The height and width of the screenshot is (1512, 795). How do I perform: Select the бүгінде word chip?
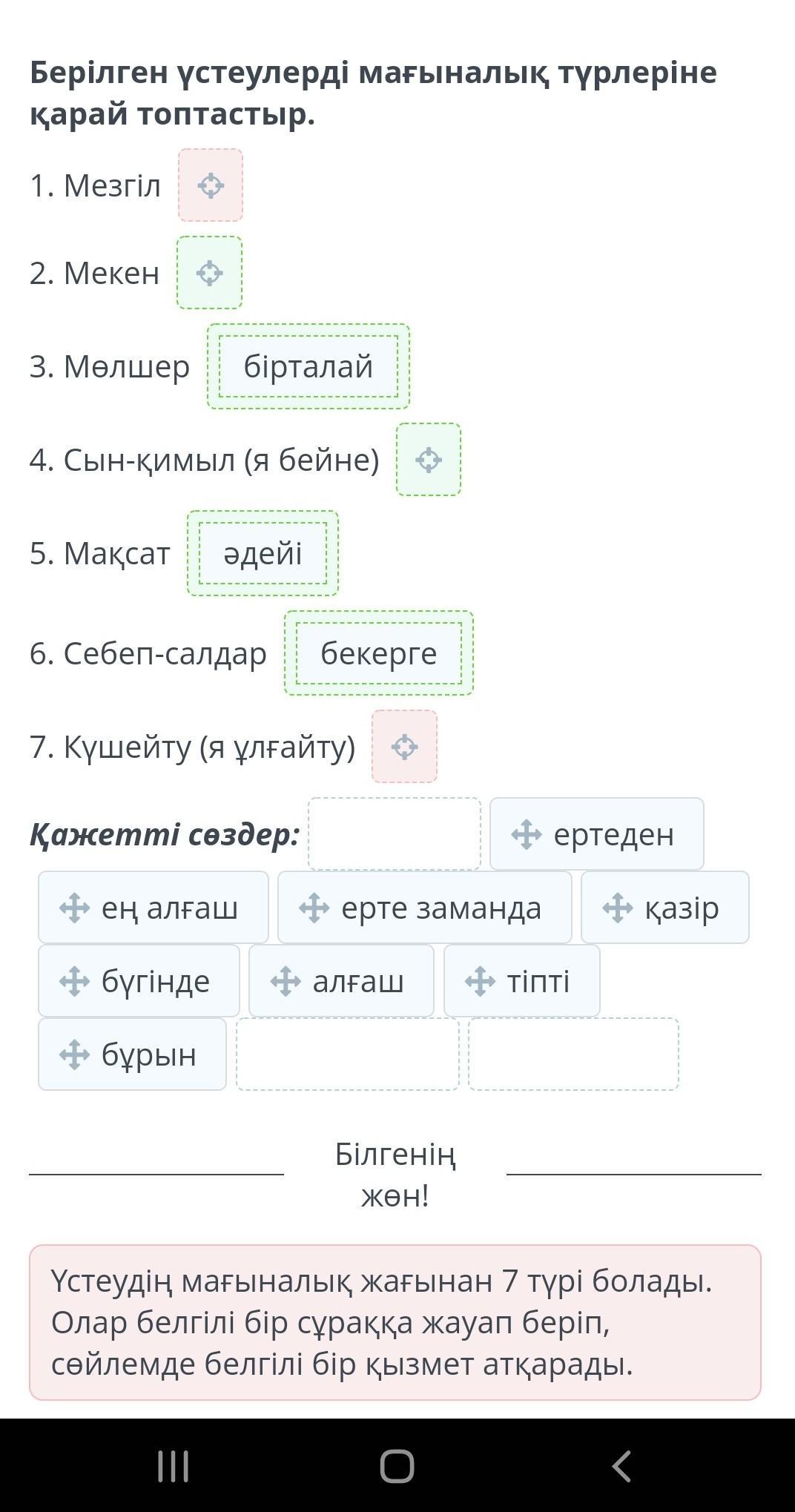[x=139, y=981]
